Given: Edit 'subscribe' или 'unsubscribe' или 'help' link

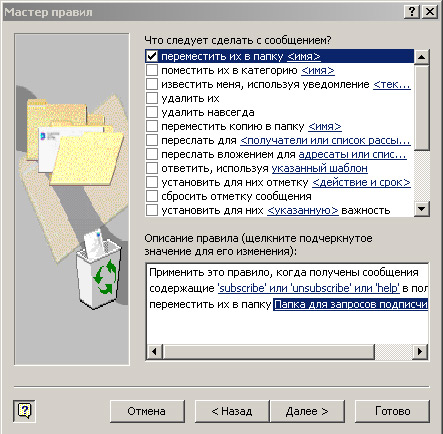Looking at the screenshot, I should [308, 288].
